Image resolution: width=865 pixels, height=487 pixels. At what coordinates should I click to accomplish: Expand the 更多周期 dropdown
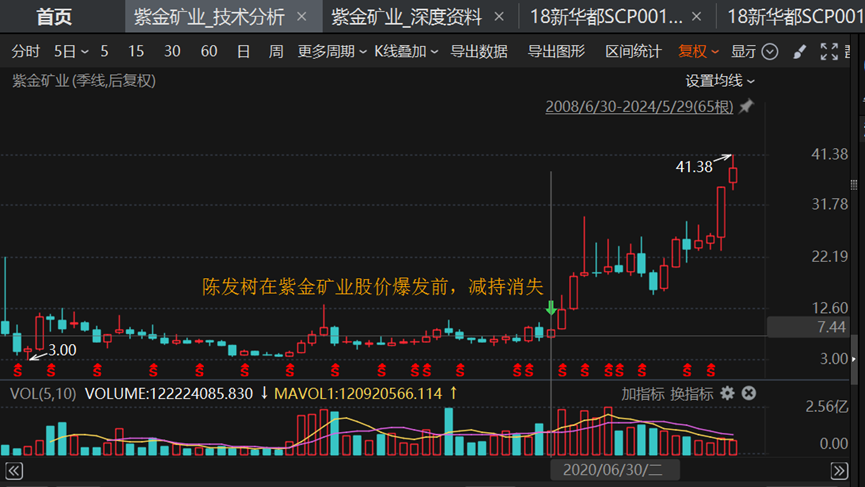332,51
